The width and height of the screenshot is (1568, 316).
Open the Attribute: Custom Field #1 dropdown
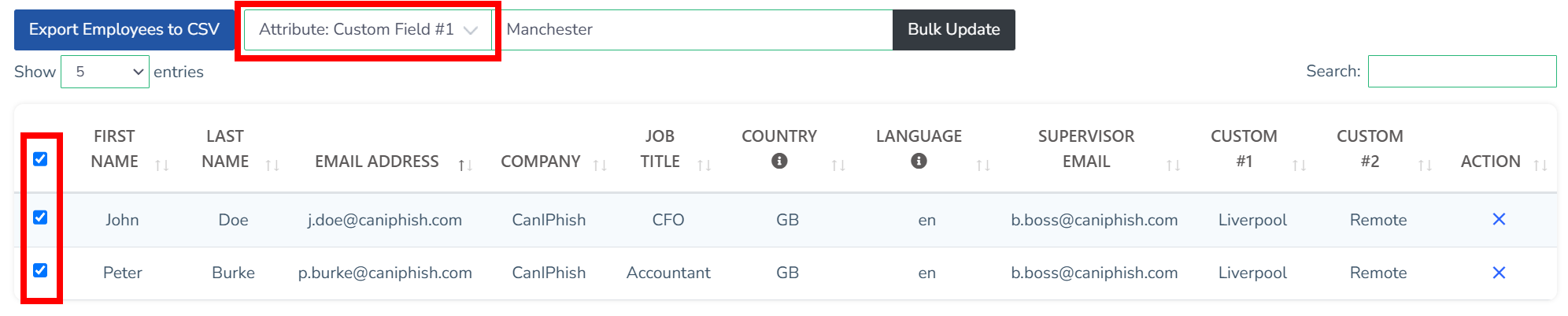point(368,30)
